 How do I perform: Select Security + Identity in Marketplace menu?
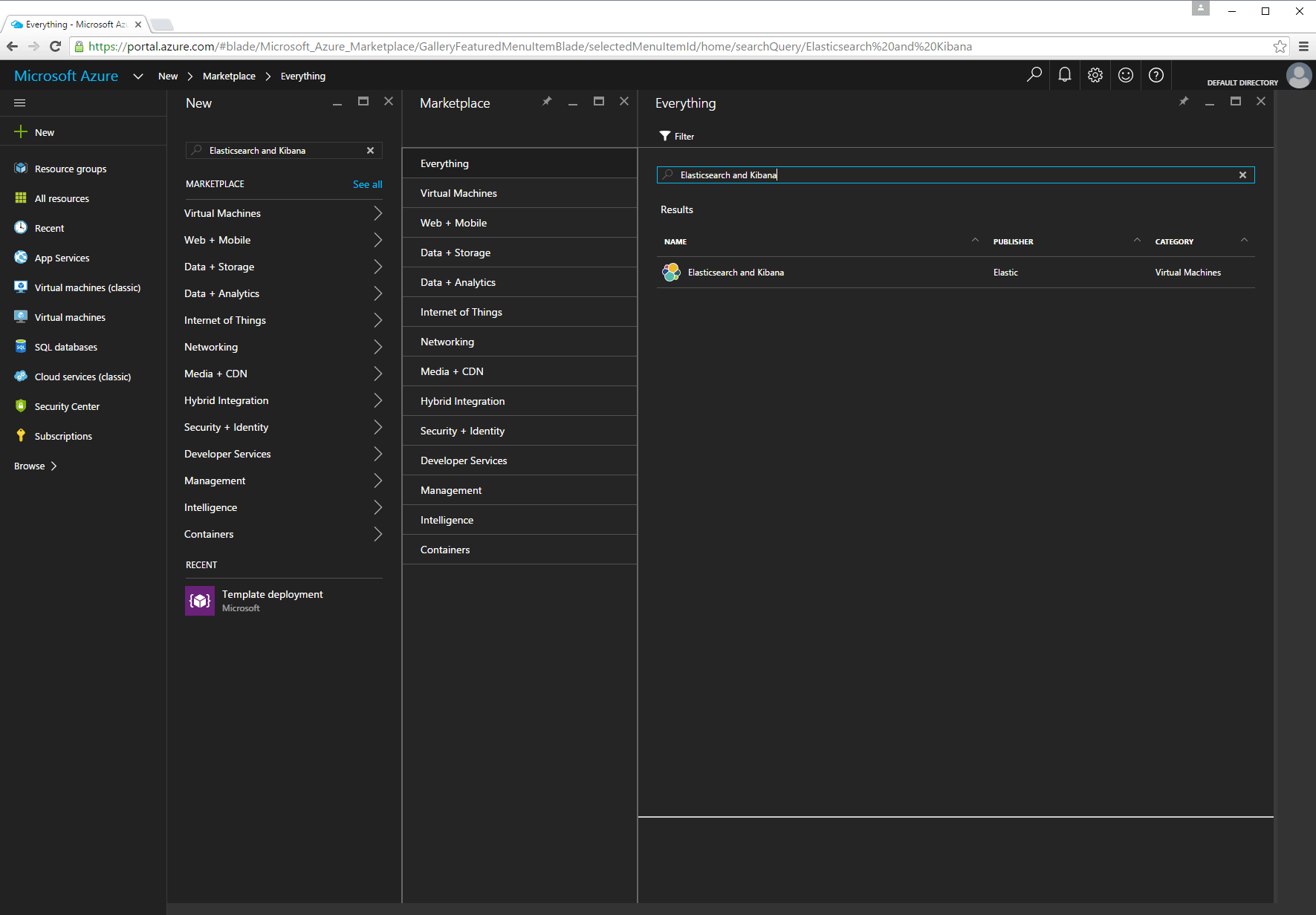tap(519, 431)
